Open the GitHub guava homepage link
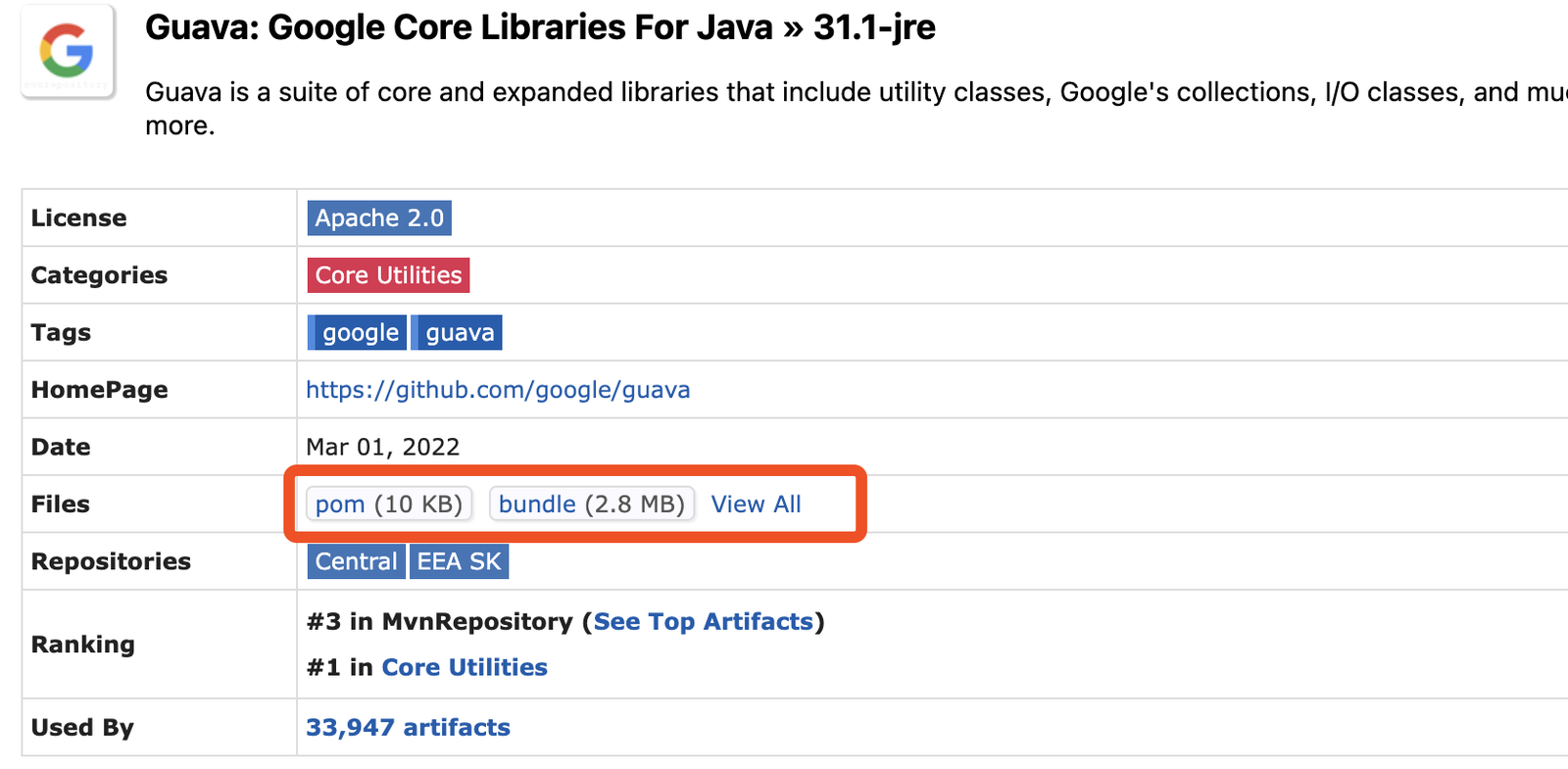The width and height of the screenshot is (1568, 769). tap(498, 390)
